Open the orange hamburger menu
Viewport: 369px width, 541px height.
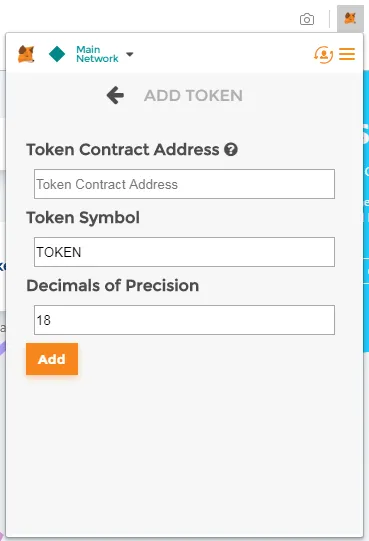347,54
